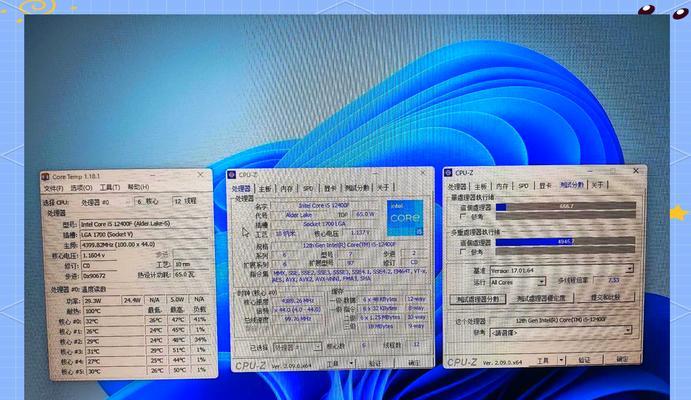Minimize the right CPU-Z benchmark window
Screen dimensions: 691x400
590,171
